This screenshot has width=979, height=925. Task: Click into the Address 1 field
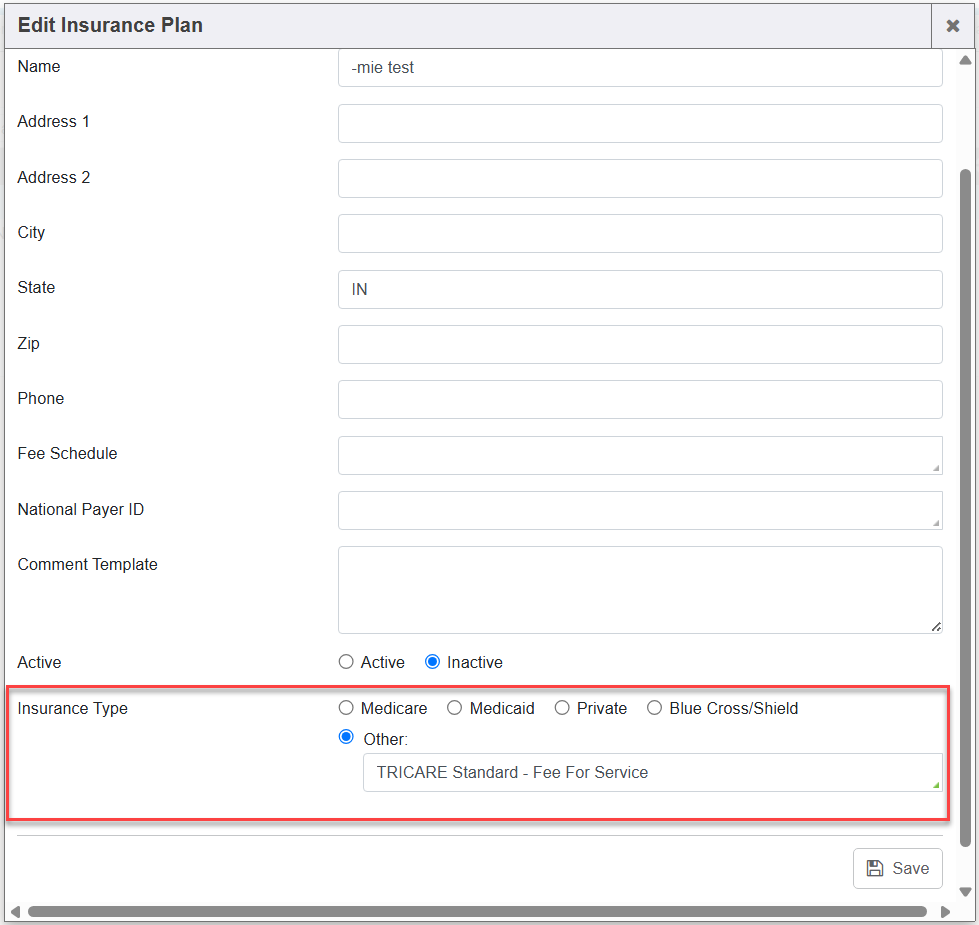640,124
